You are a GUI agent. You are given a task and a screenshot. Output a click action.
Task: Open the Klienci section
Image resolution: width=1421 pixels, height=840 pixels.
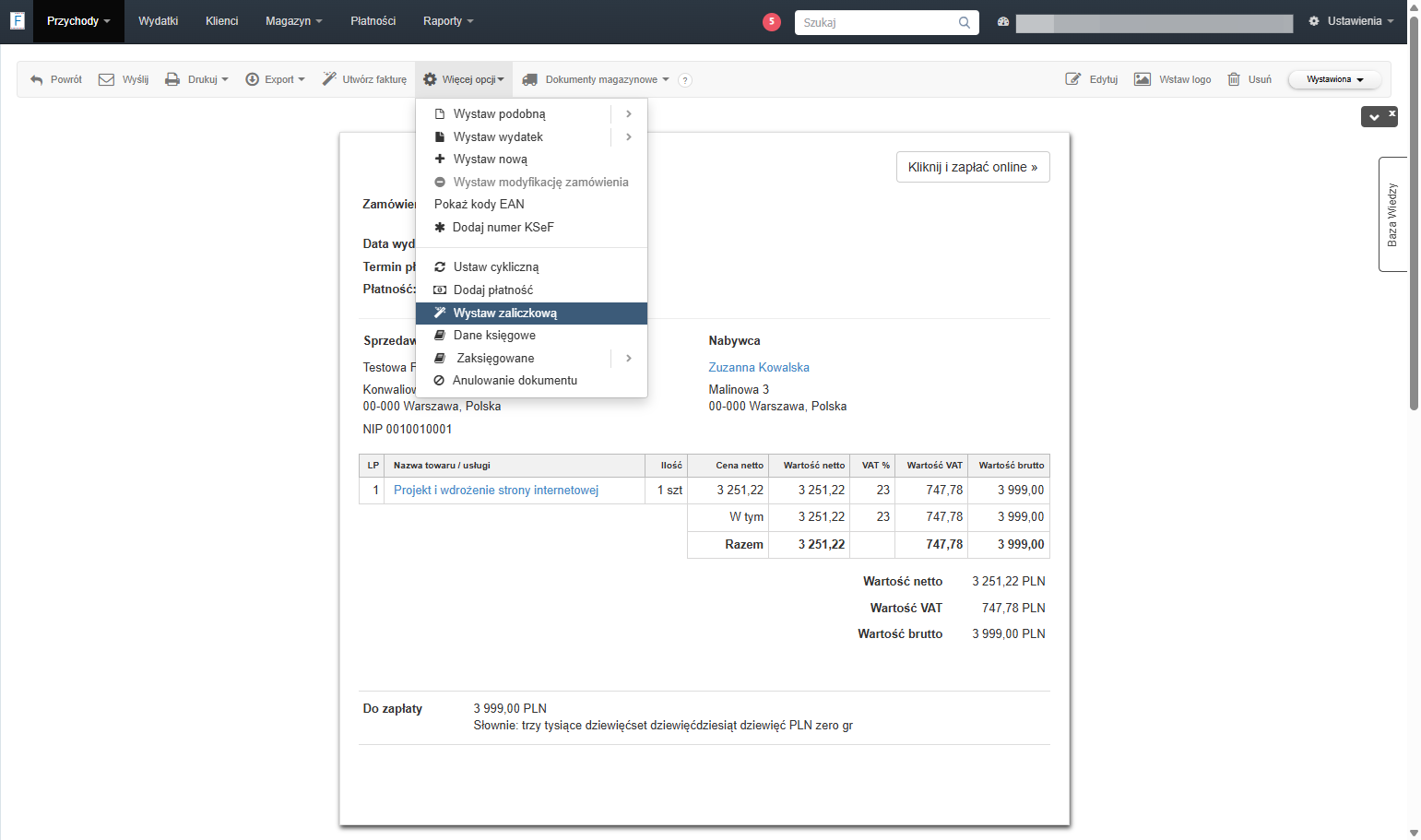tap(221, 21)
